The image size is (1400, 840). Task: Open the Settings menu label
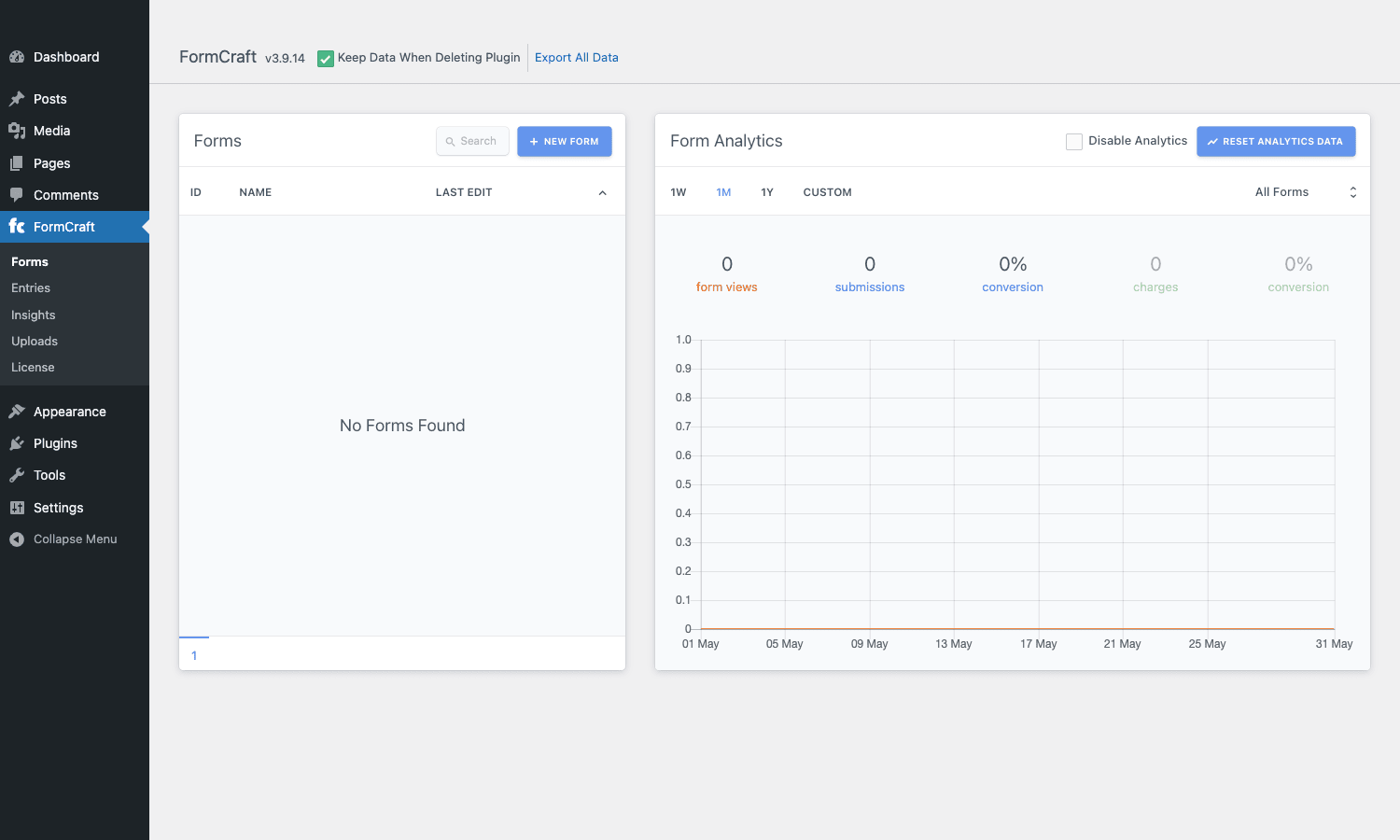59,508
